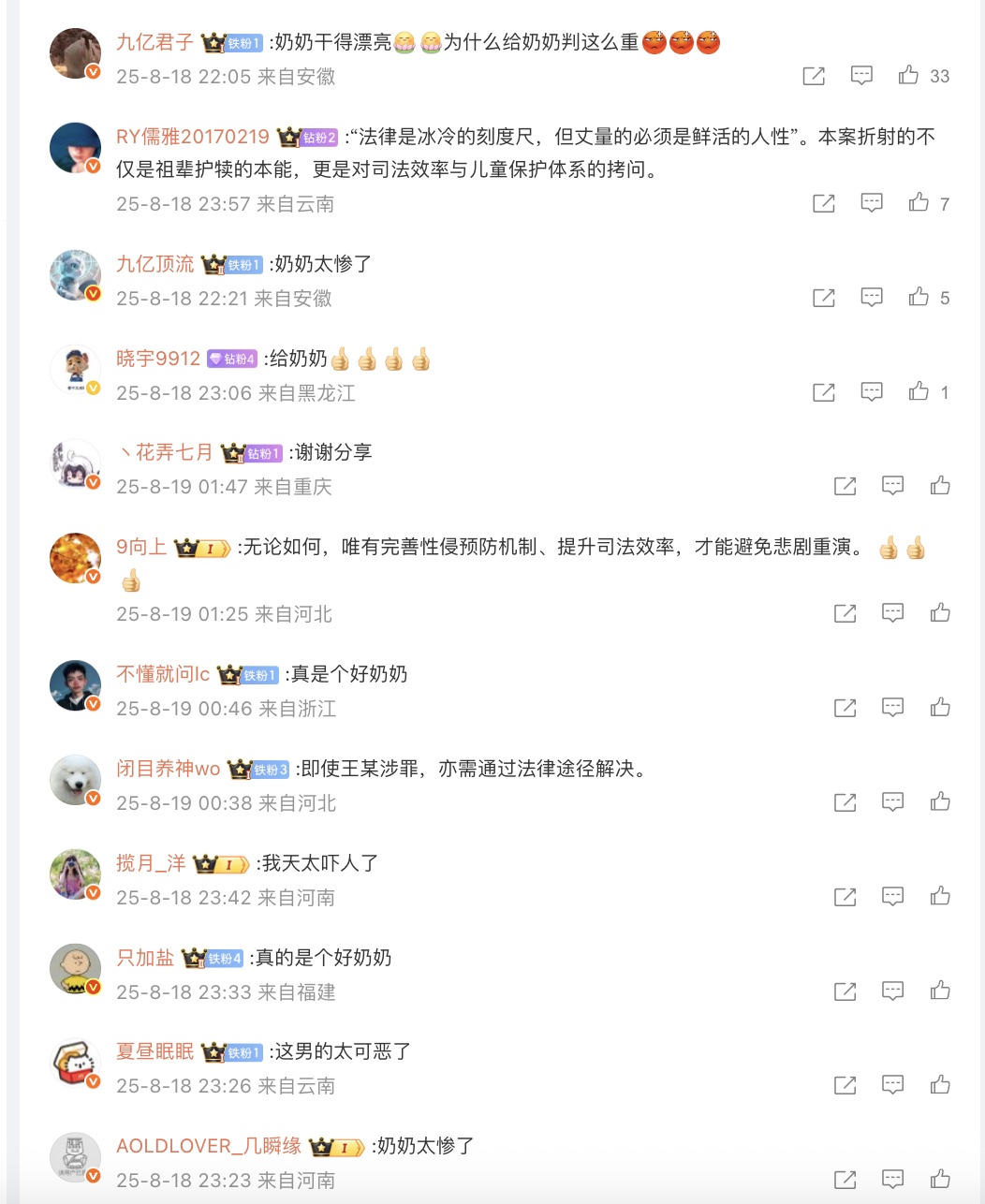Reply to the comment by 九亿顶流
Image resolution: width=985 pixels, height=1204 pixels.
872,298
